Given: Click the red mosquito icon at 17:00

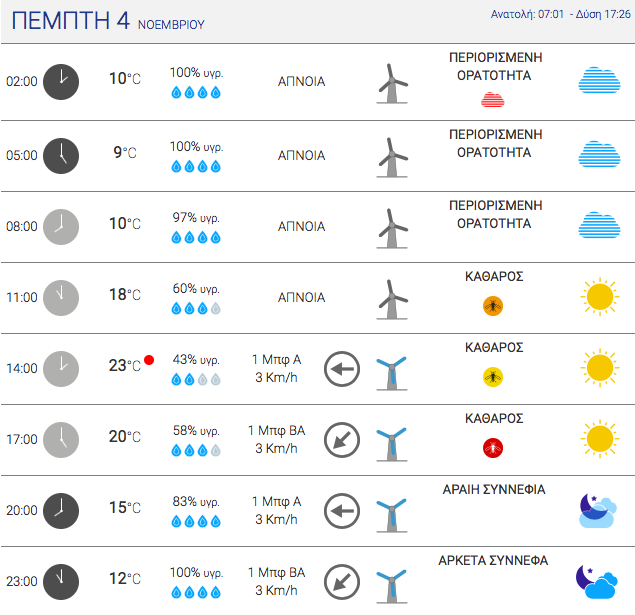Looking at the screenshot, I should (x=493, y=448).
